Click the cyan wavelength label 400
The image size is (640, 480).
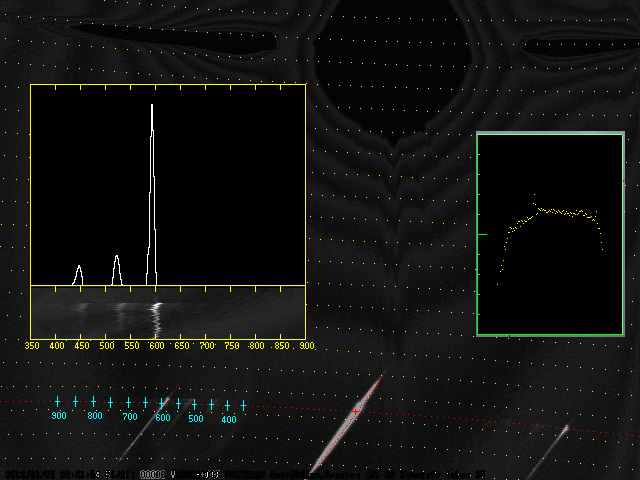coord(229,420)
